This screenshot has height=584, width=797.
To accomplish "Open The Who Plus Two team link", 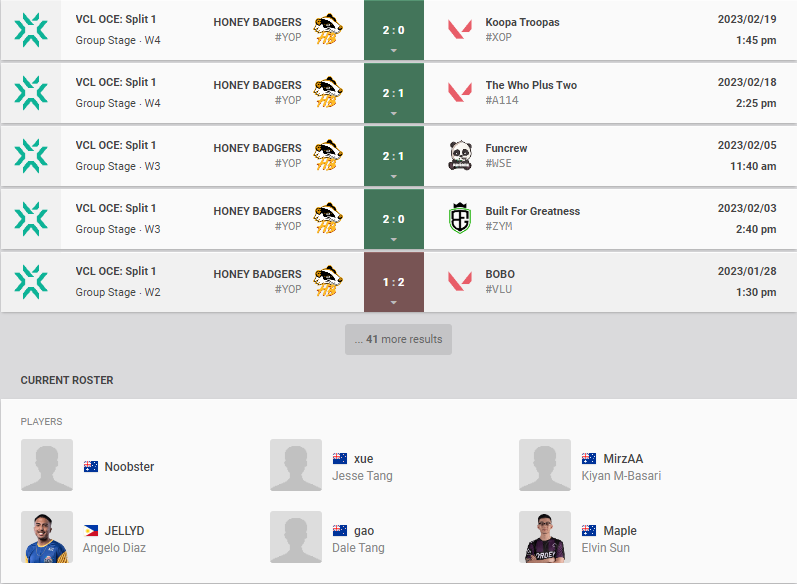I will (531, 85).
